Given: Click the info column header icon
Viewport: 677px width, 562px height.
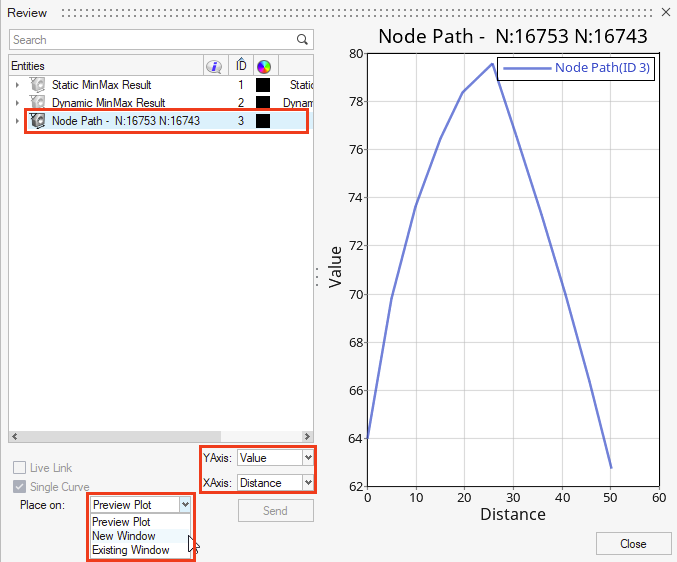Looking at the screenshot, I should click(x=214, y=66).
